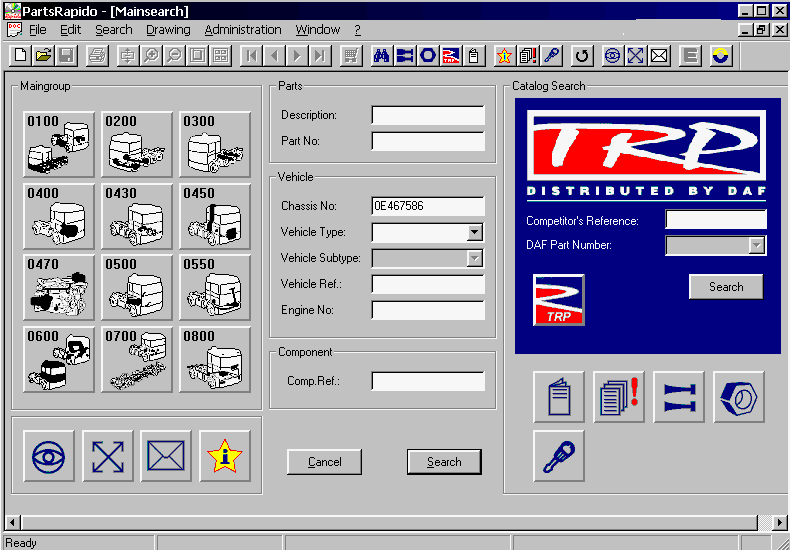The height and width of the screenshot is (550, 790).
Task: Click the TRP toolbar icon
Action: [451, 55]
